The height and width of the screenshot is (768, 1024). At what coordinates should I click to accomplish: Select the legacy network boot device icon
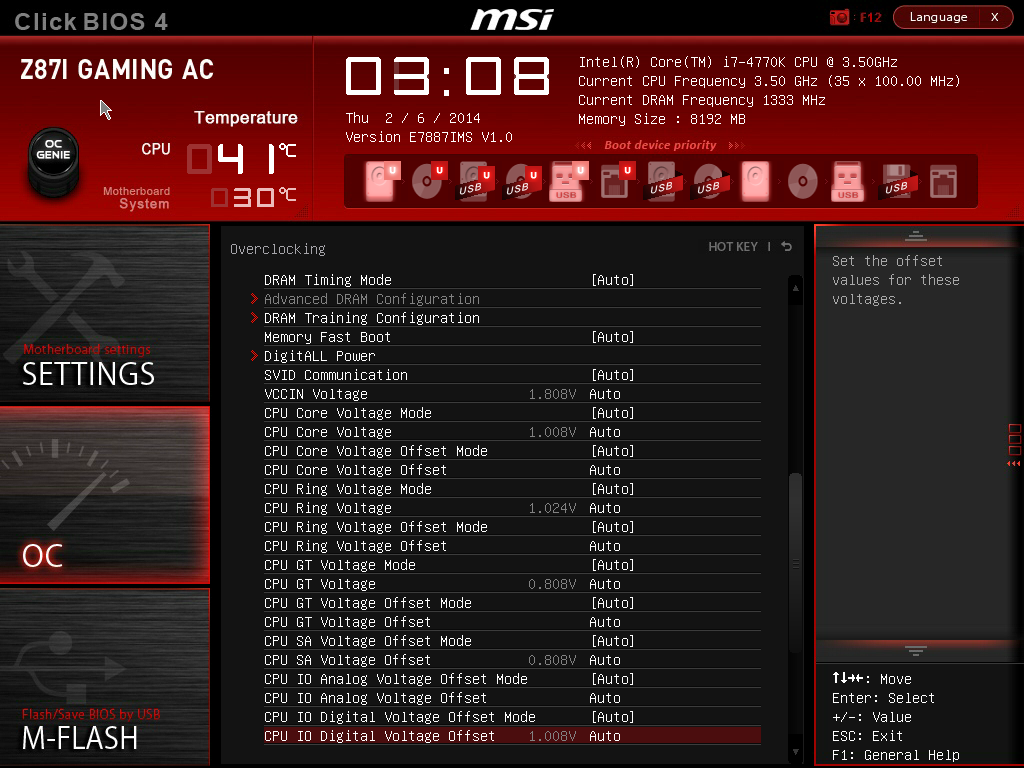[944, 181]
